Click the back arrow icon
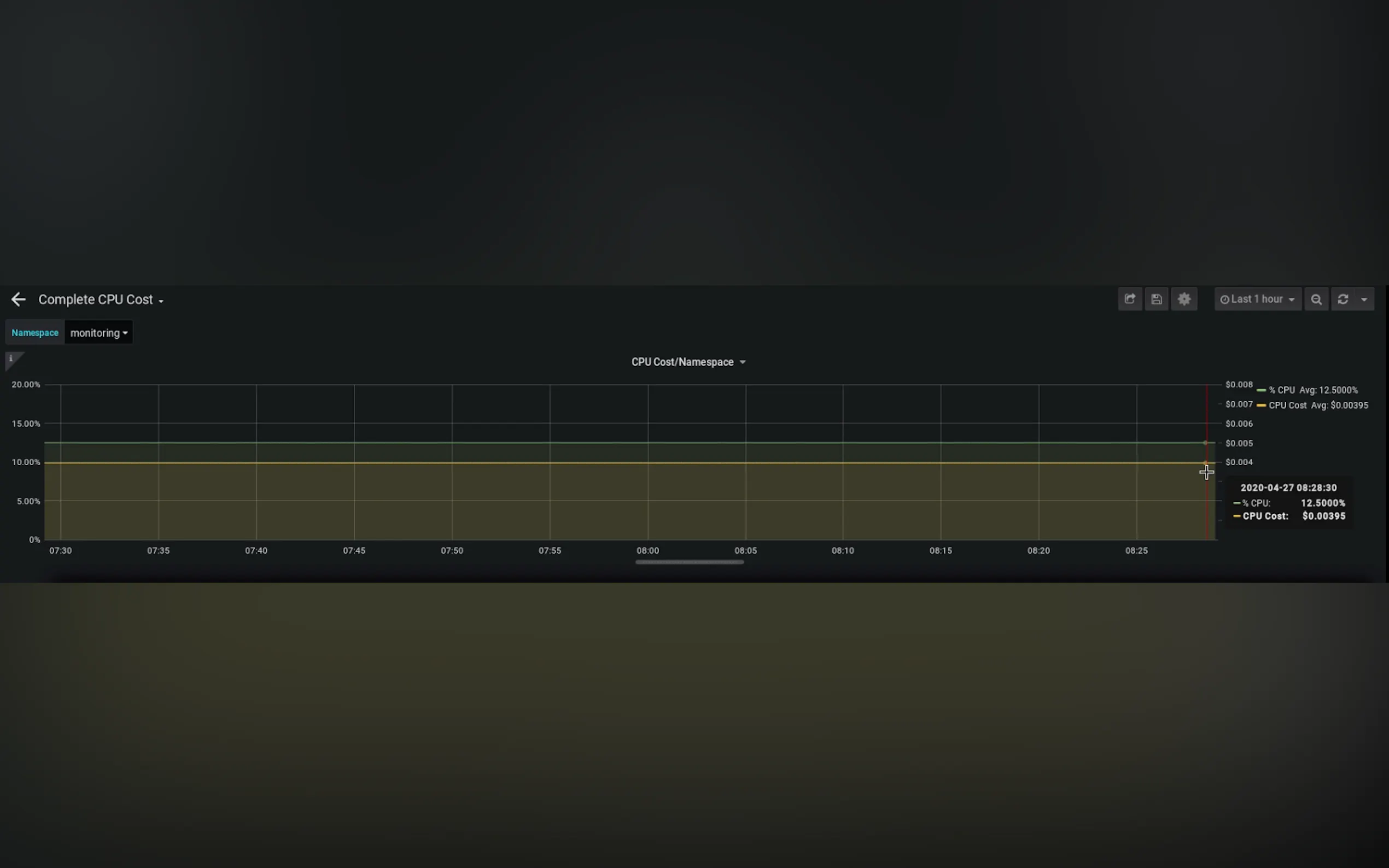 19,299
